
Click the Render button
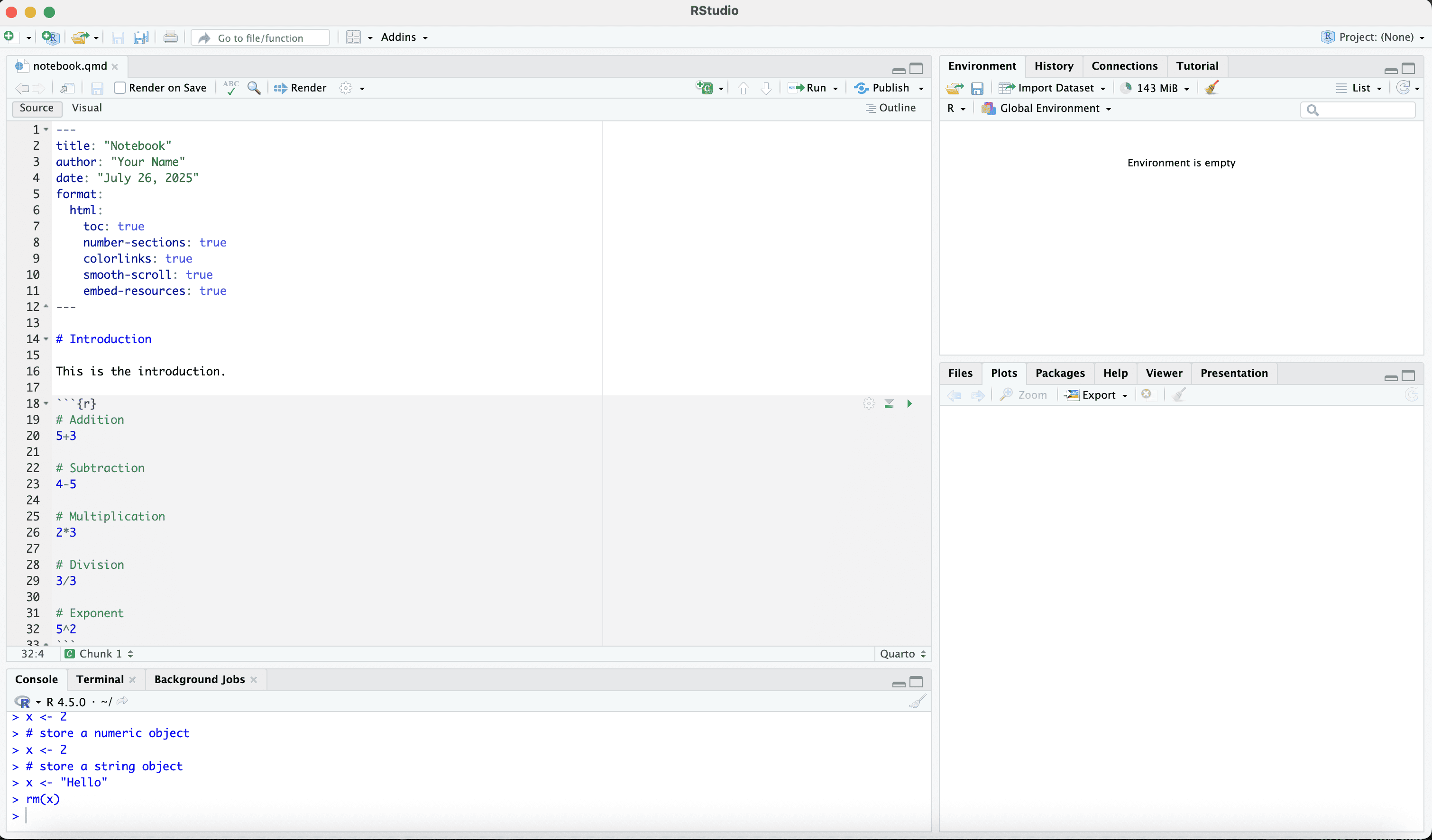[x=300, y=88]
